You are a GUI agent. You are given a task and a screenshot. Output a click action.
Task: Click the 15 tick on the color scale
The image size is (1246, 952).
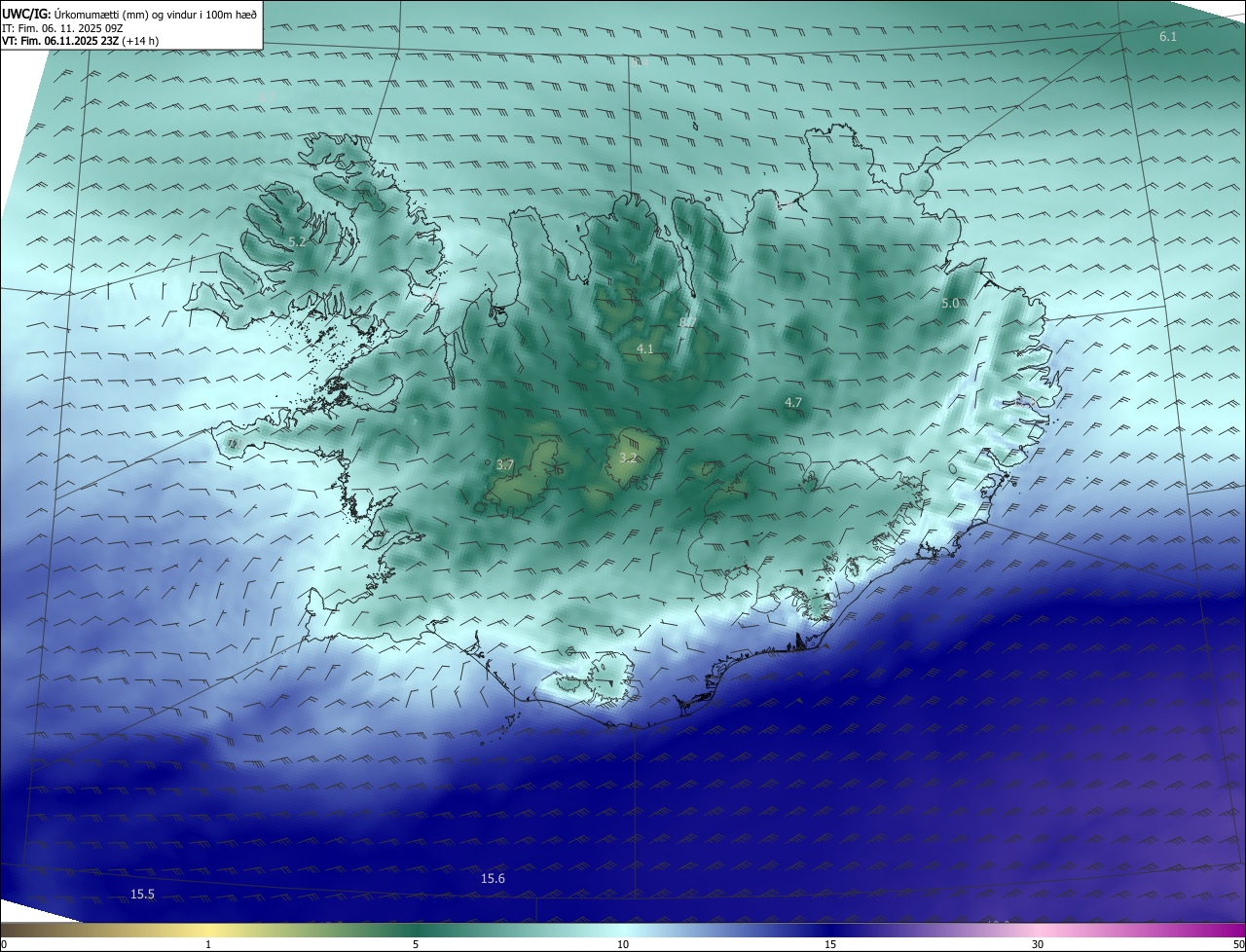[830, 944]
